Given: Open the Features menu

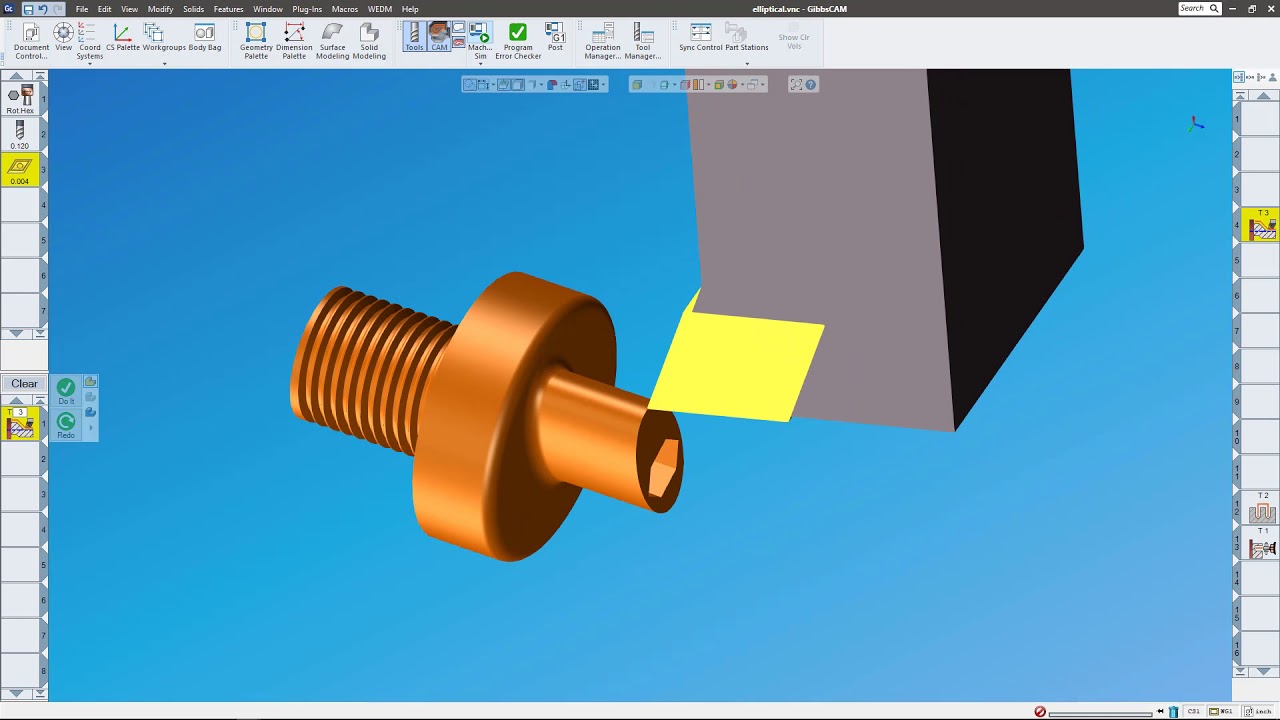Looking at the screenshot, I should point(228,9).
